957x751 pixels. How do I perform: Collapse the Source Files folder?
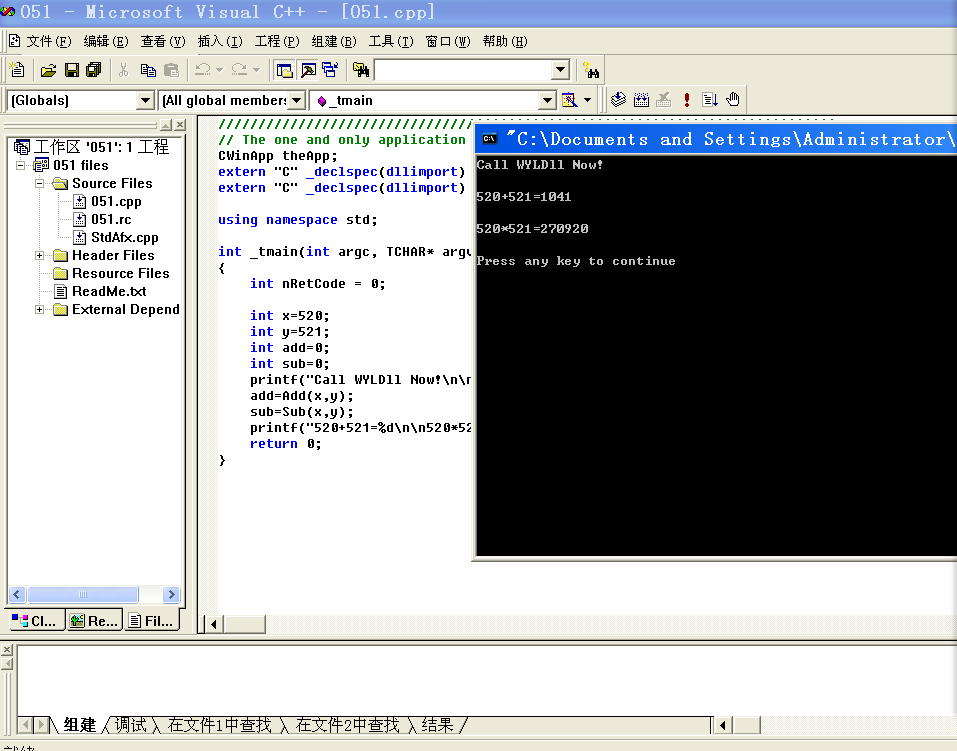[39, 183]
